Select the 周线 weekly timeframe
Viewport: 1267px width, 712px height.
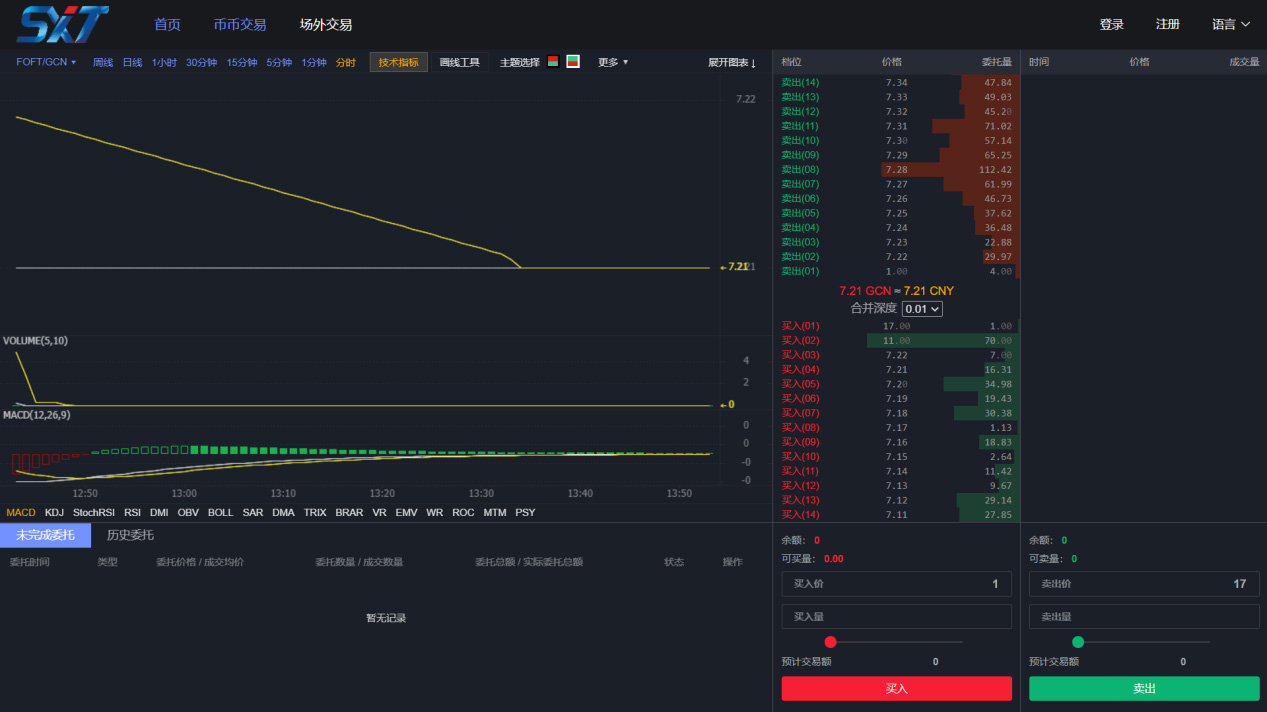pos(103,62)
